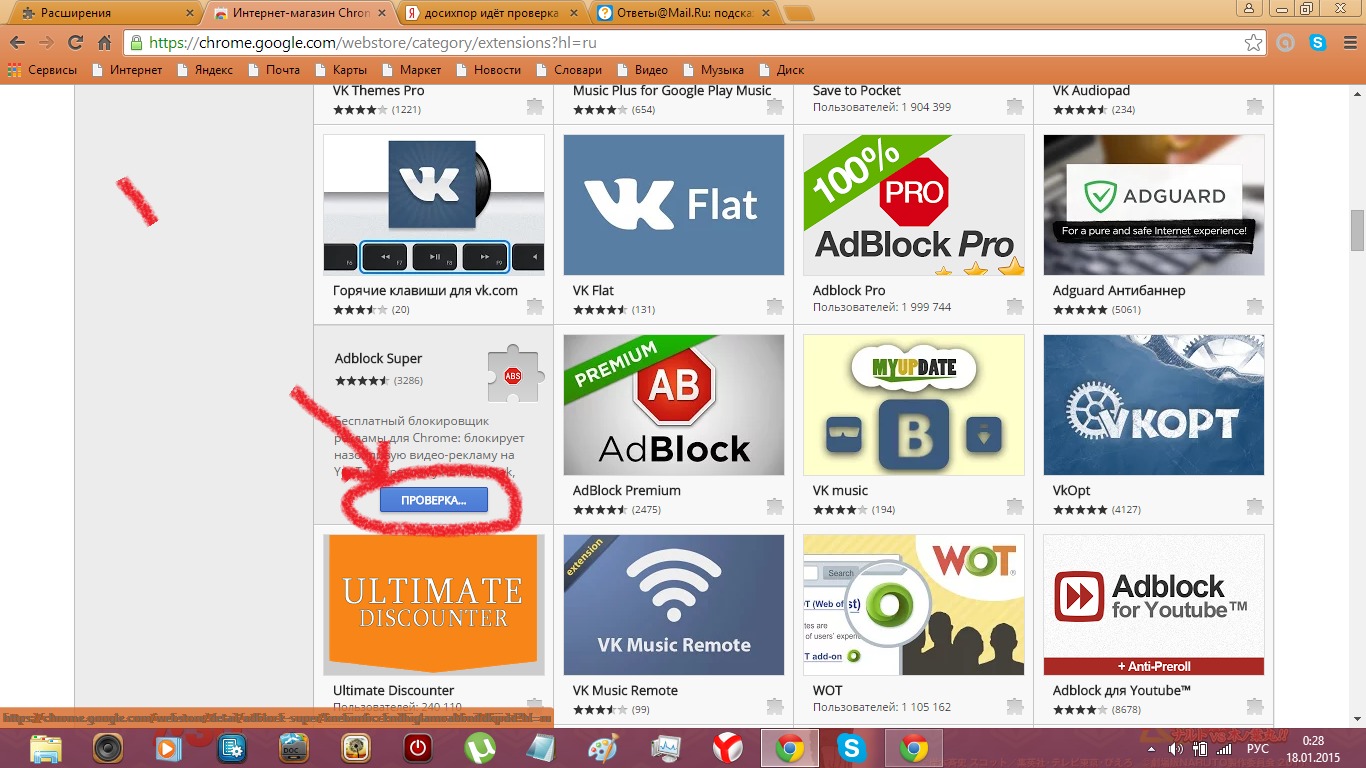This screenshot has width=1366, height=768.
Task: Open the Диск bookmark
Action: (780, 70)
